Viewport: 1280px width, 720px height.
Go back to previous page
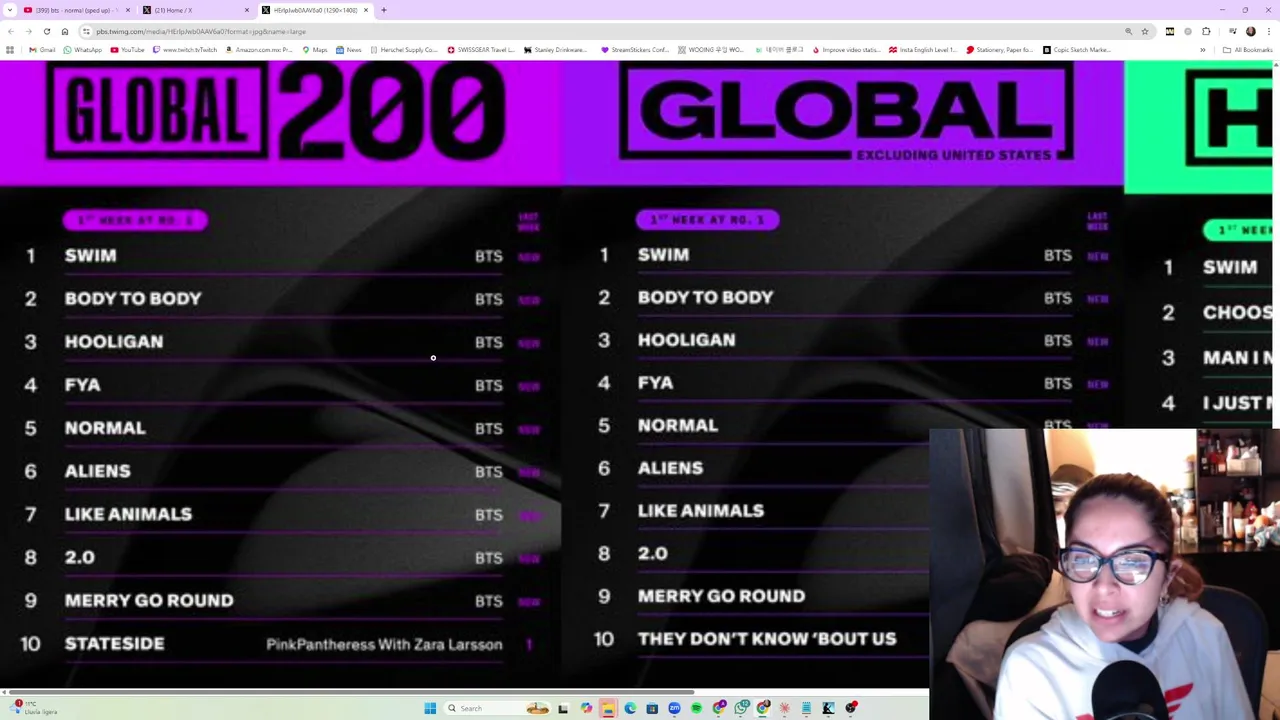coord(11,31)
